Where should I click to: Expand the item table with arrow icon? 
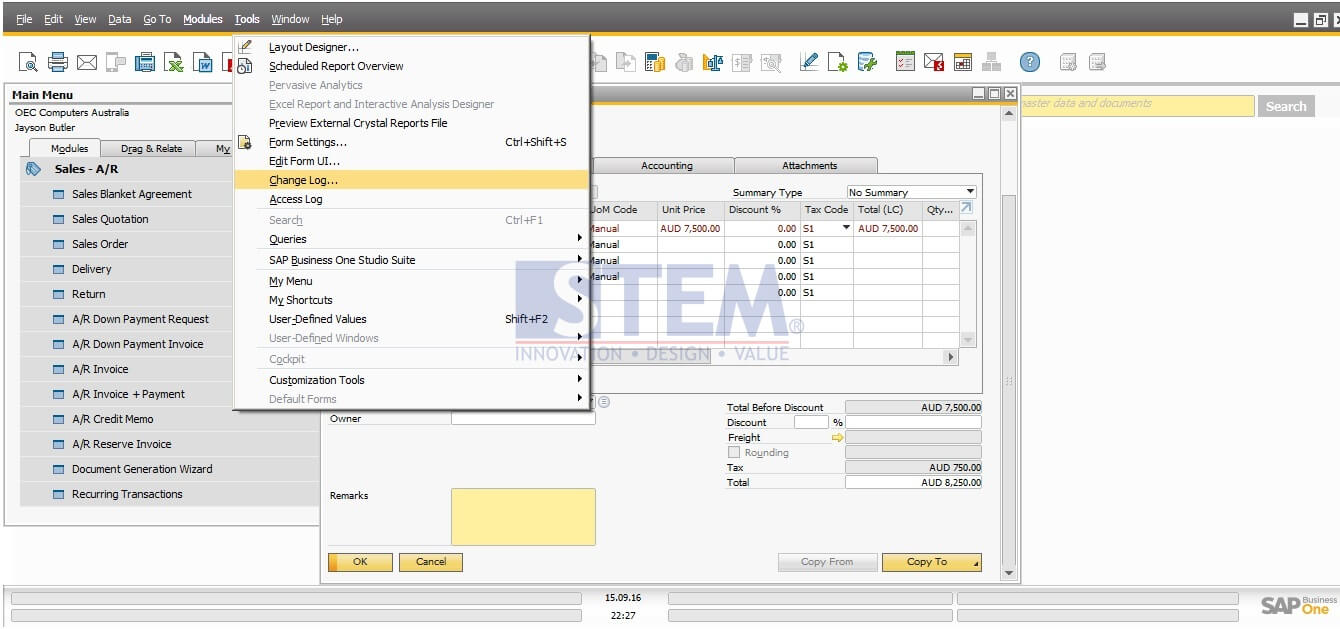tap(966, 208)
